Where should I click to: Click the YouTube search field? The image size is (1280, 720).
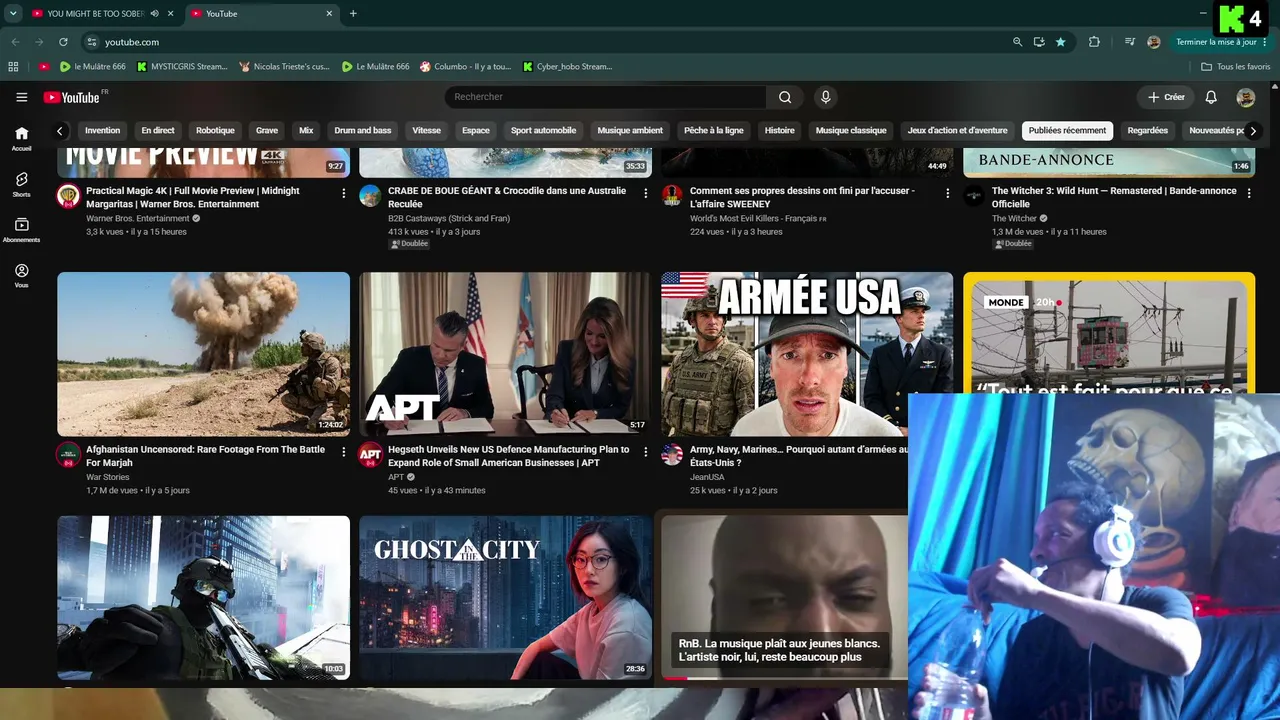[x=605, y=97]
